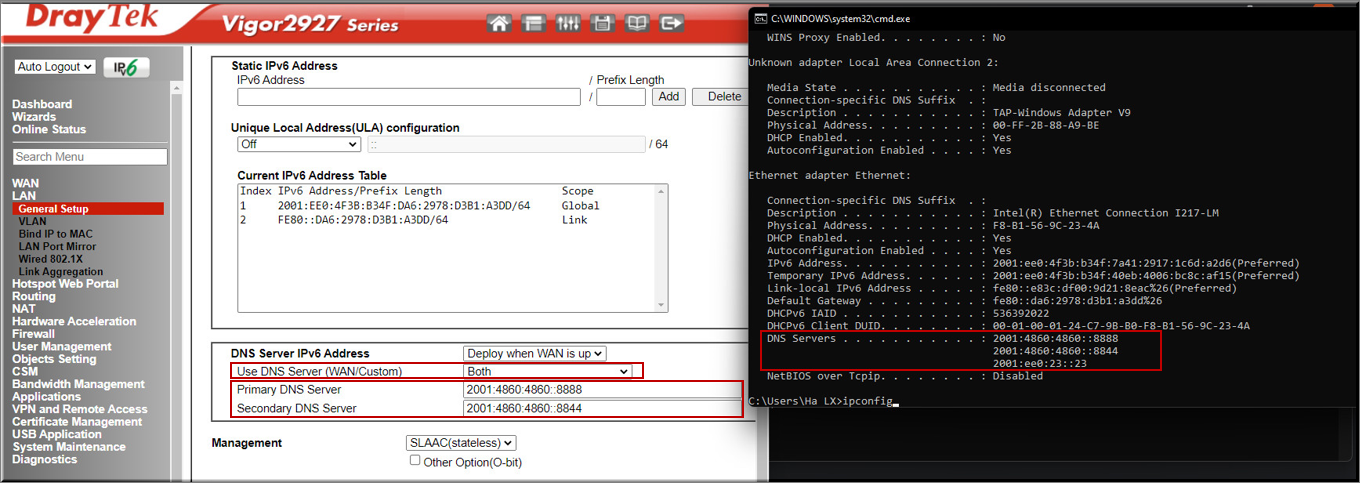Expand the WAN menu
1360x483 pixels.
point(25,183)
